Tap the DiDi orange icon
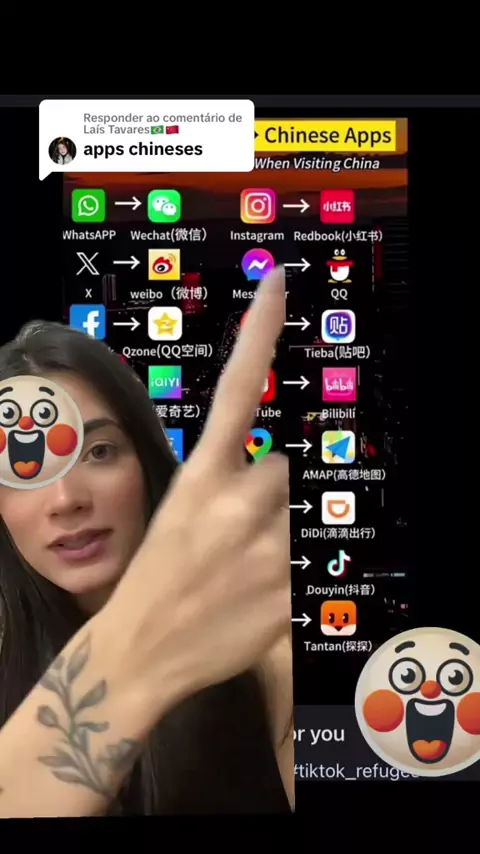The height and width of the screenshot is (854, 480). point(338,508)
